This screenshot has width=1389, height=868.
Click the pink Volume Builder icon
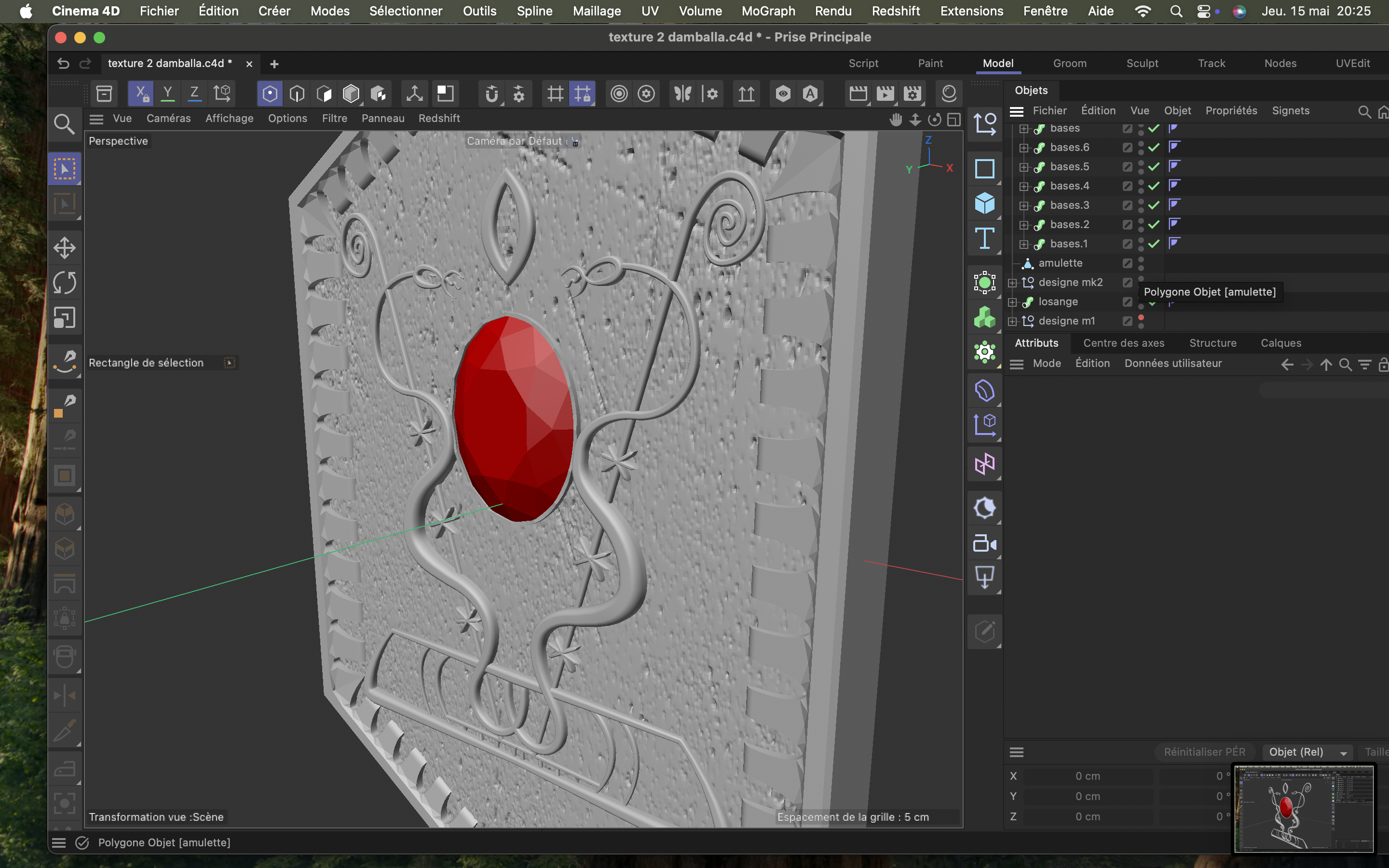(984, 464)
